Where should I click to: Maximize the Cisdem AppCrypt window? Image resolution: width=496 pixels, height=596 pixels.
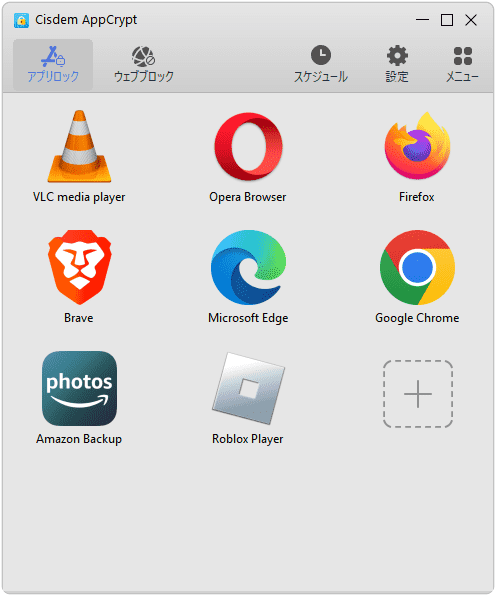(x=447, y=20)
